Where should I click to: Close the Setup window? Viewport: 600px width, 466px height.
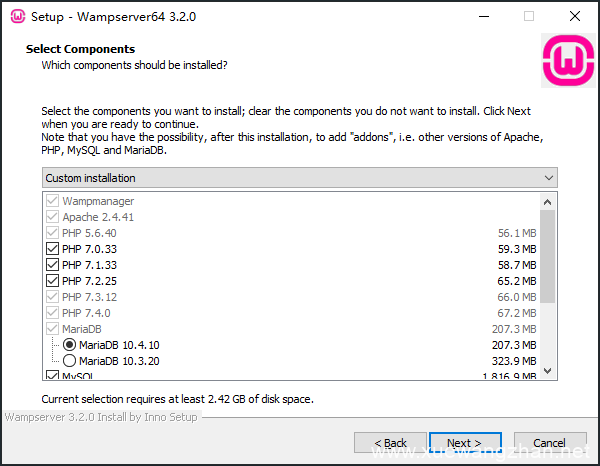click(572, 16)
